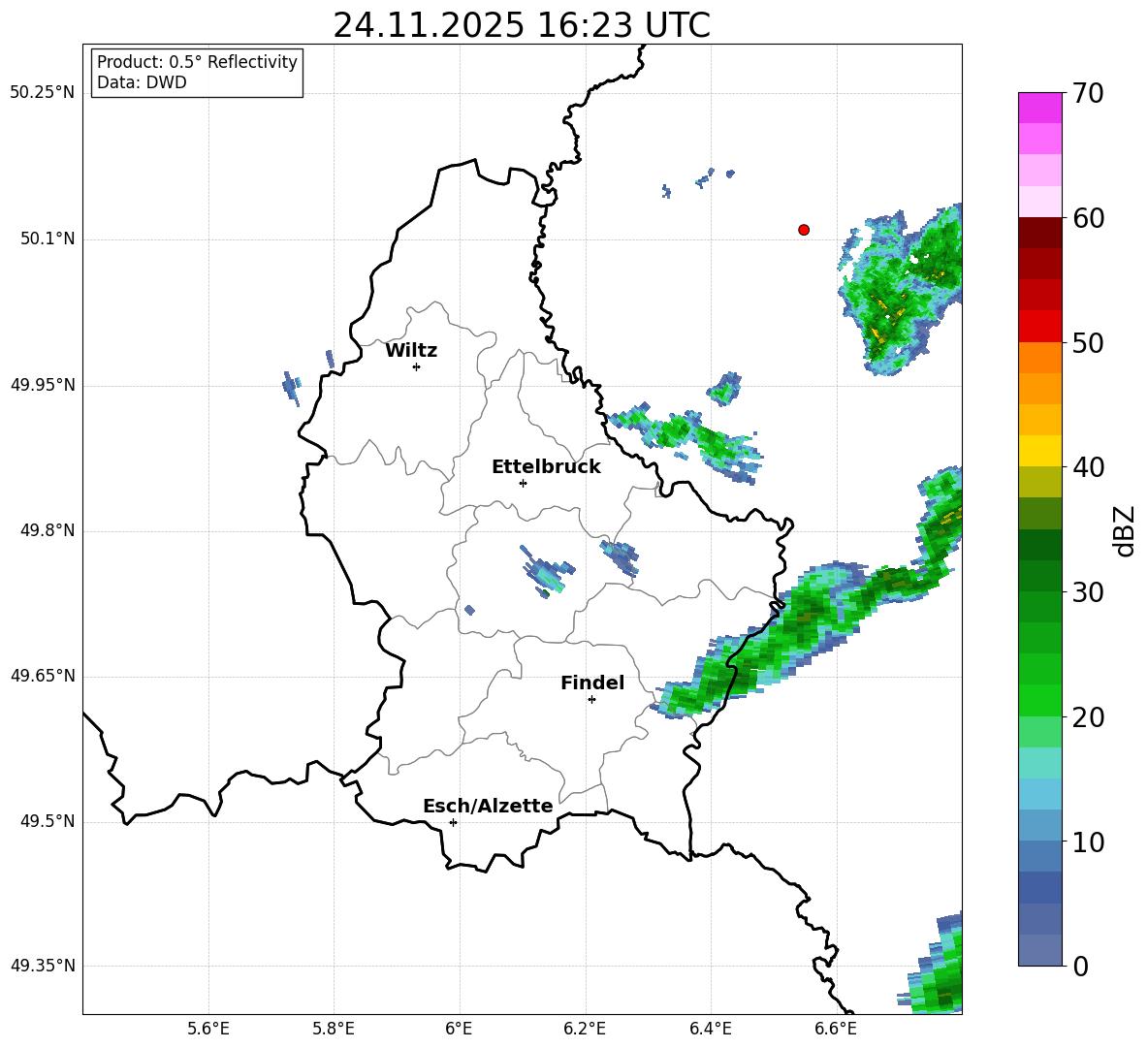The width and height of the screenshot is (1148, 1048).
Task: Click the Ettelbruck location cross marker
Action: pyautogui.click(x=523, y=483)
